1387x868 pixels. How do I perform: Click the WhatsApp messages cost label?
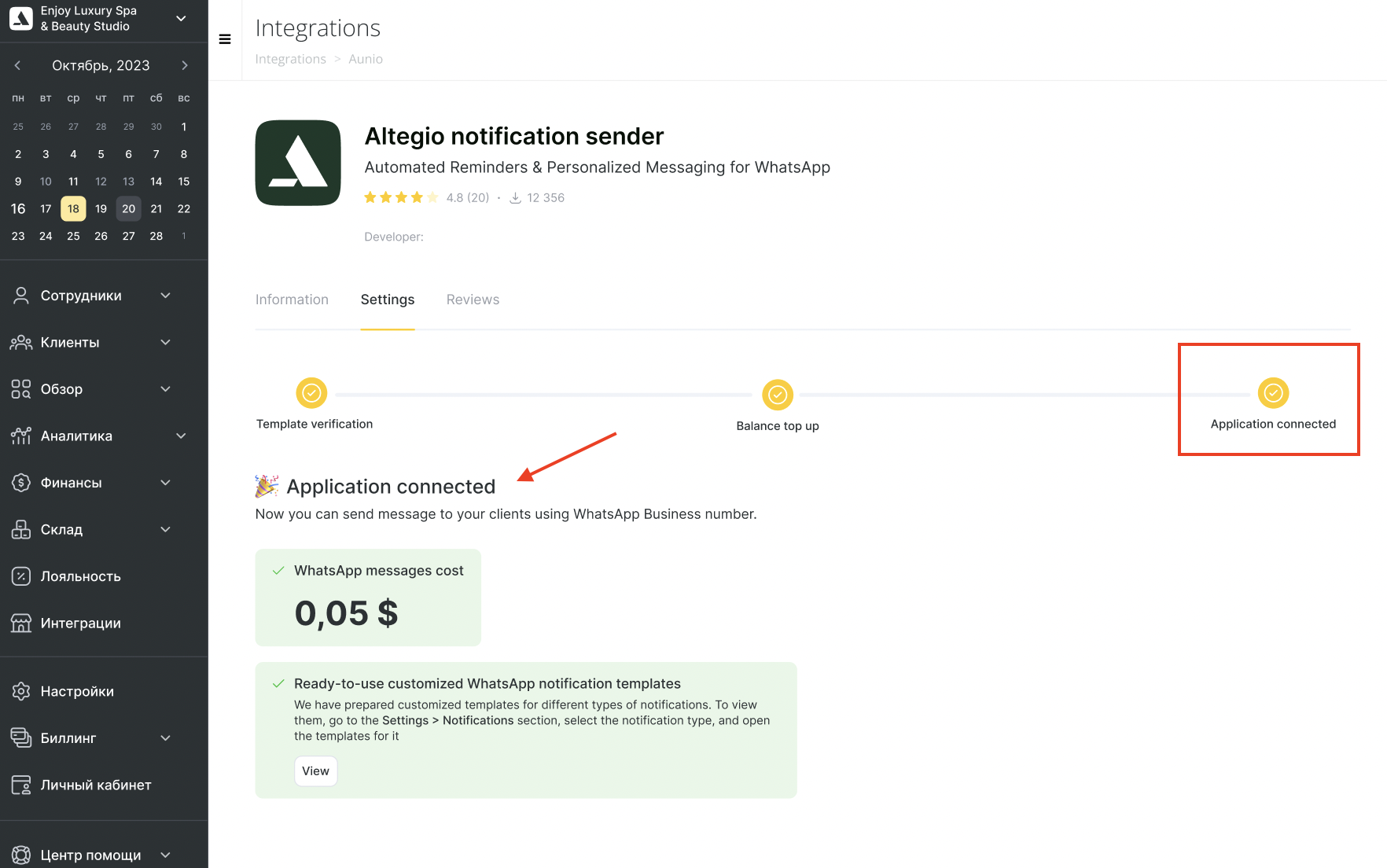[x=379, y=571]
